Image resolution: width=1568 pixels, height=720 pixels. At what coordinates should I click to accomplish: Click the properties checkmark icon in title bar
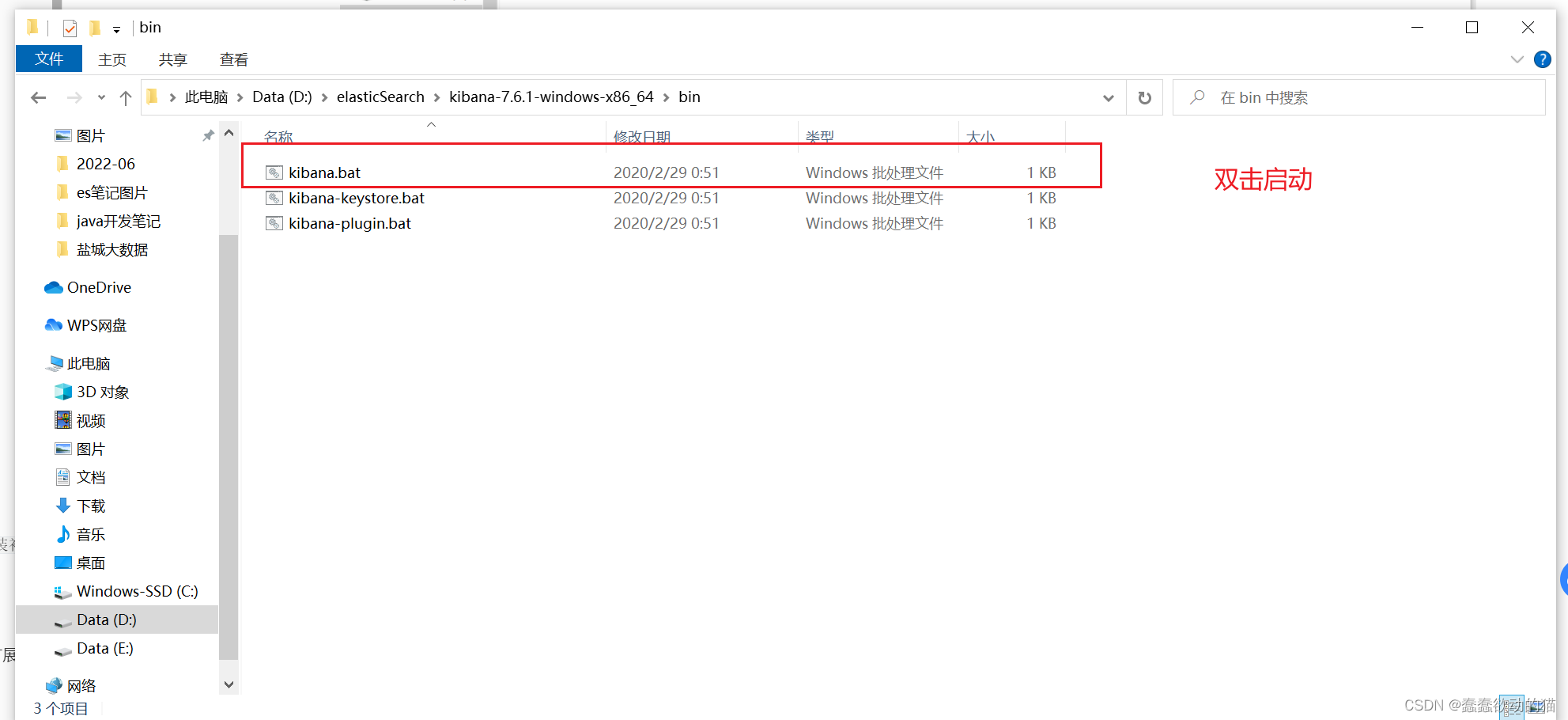click(x=70, y=28)
